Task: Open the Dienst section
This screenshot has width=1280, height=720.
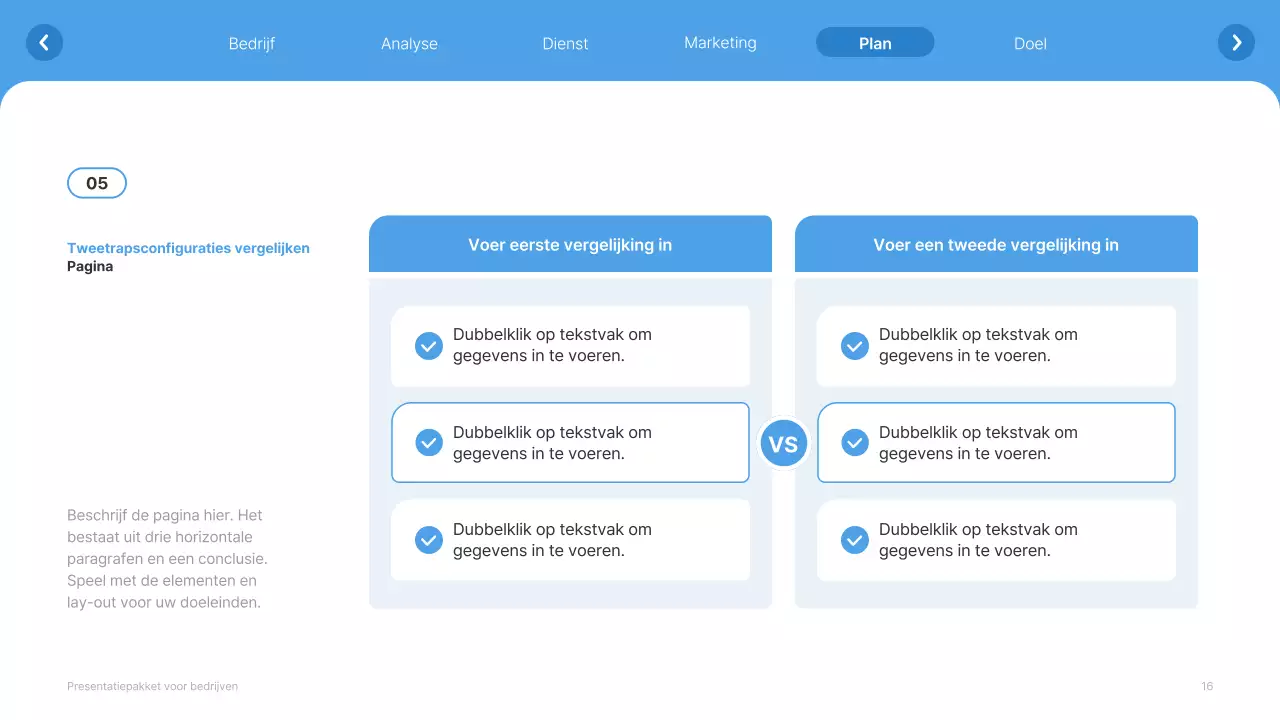Action: [x=565, y=43]
